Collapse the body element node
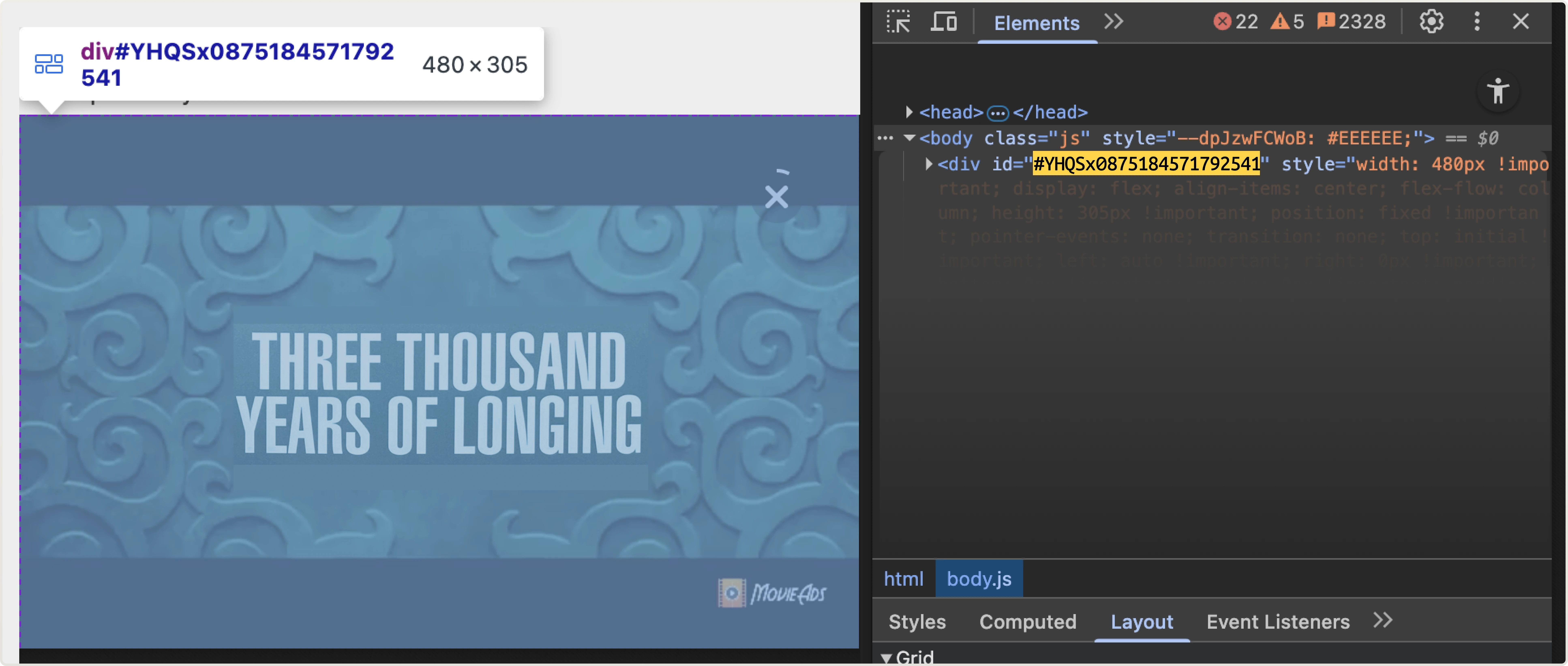Image resolution: width=1568 pixels, height=666 pixels. 910,137
